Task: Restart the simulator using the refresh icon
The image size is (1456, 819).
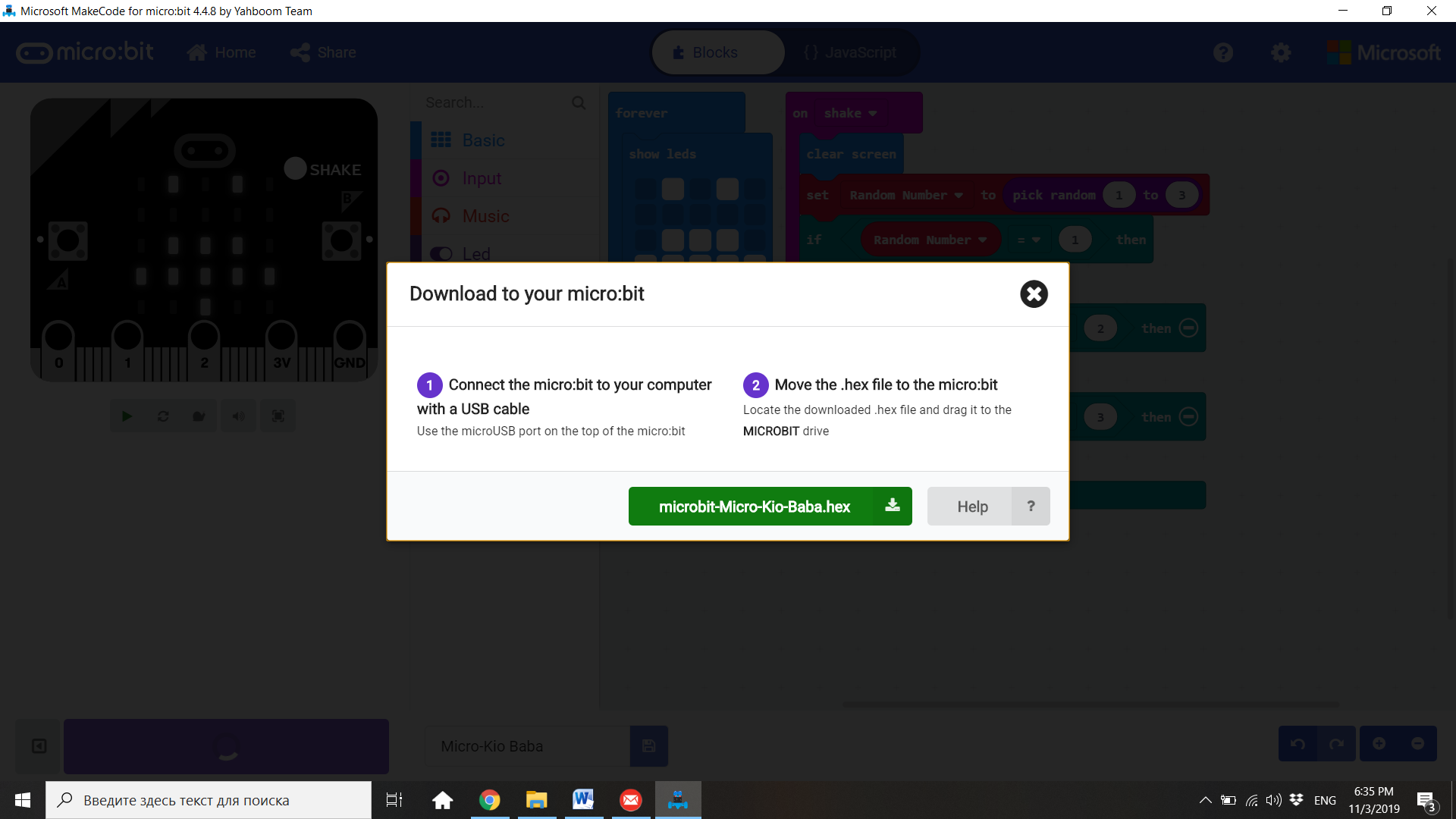Action: coord(162,416)
